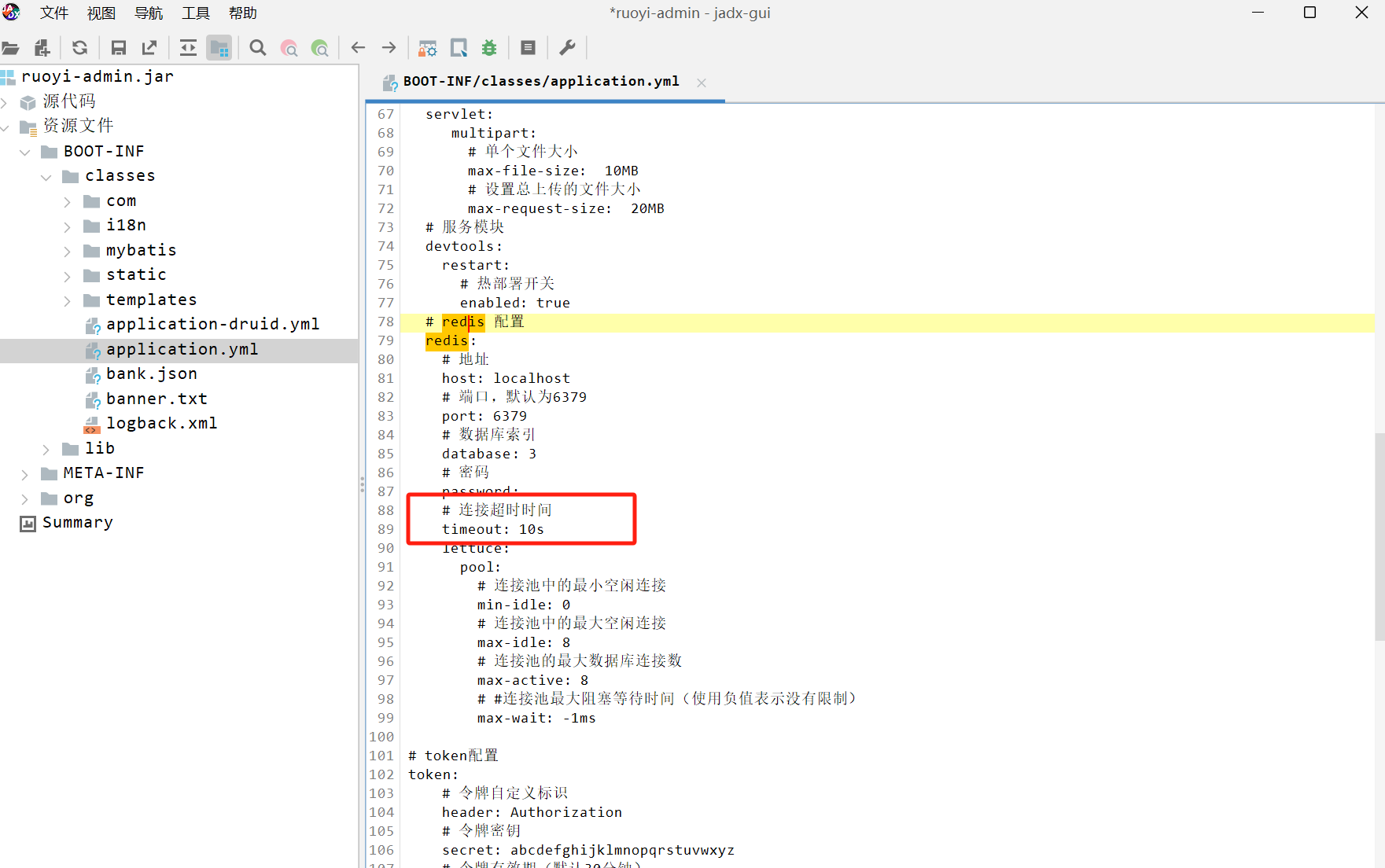
Task: Open the text search magnifier icon
Action: (x=257, y=48)
